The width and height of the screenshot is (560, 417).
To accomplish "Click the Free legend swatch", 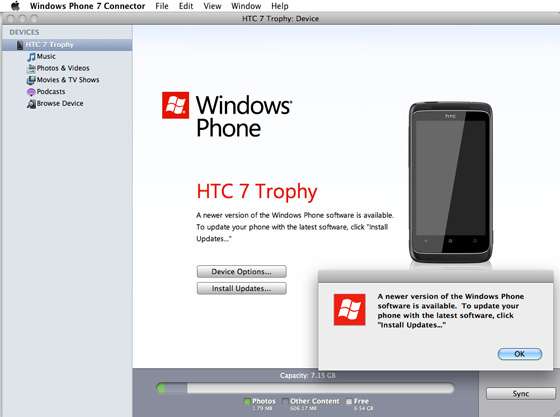I will tap(349, 401).
